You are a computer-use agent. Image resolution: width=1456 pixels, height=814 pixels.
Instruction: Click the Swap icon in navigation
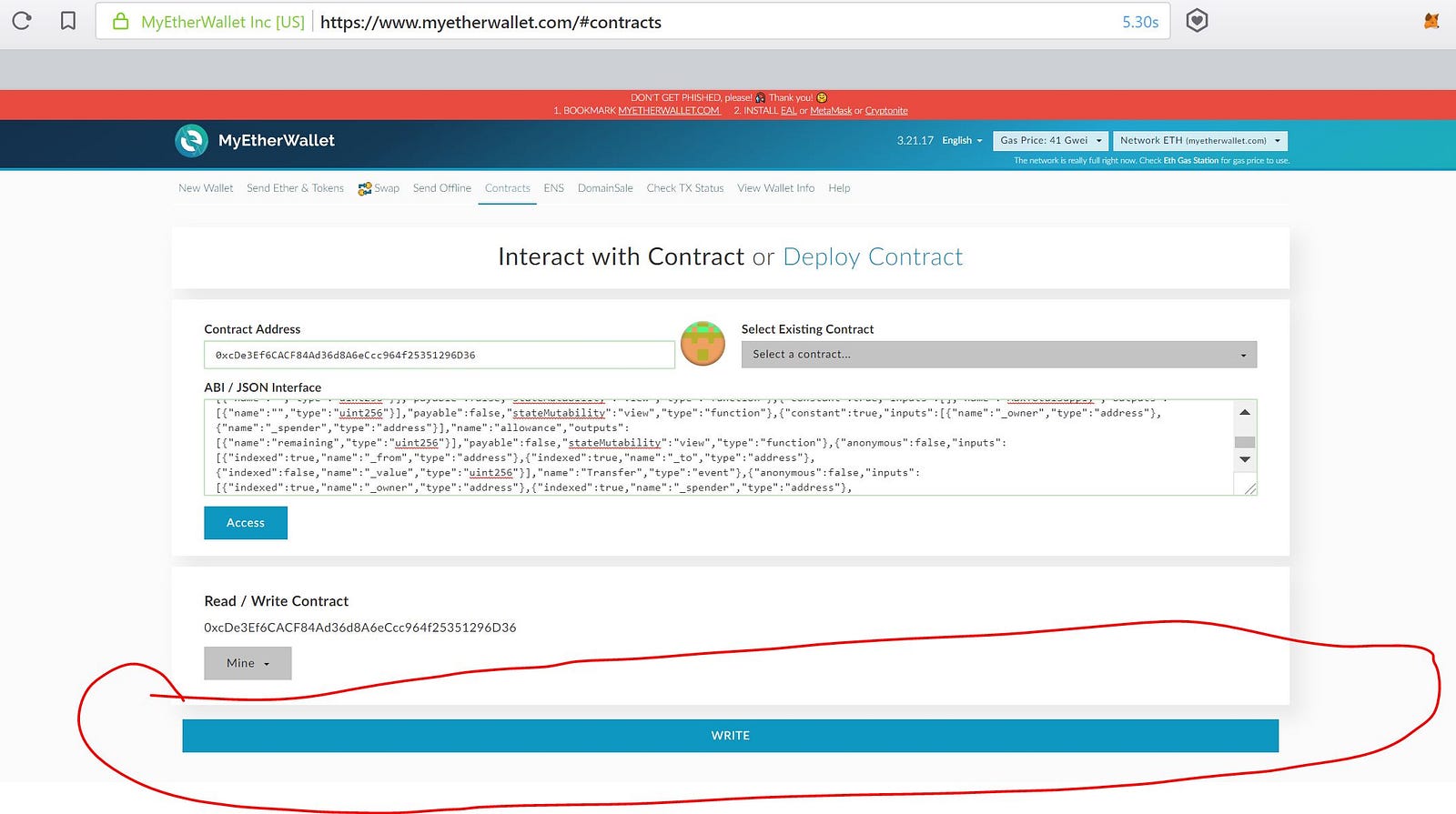365,188
